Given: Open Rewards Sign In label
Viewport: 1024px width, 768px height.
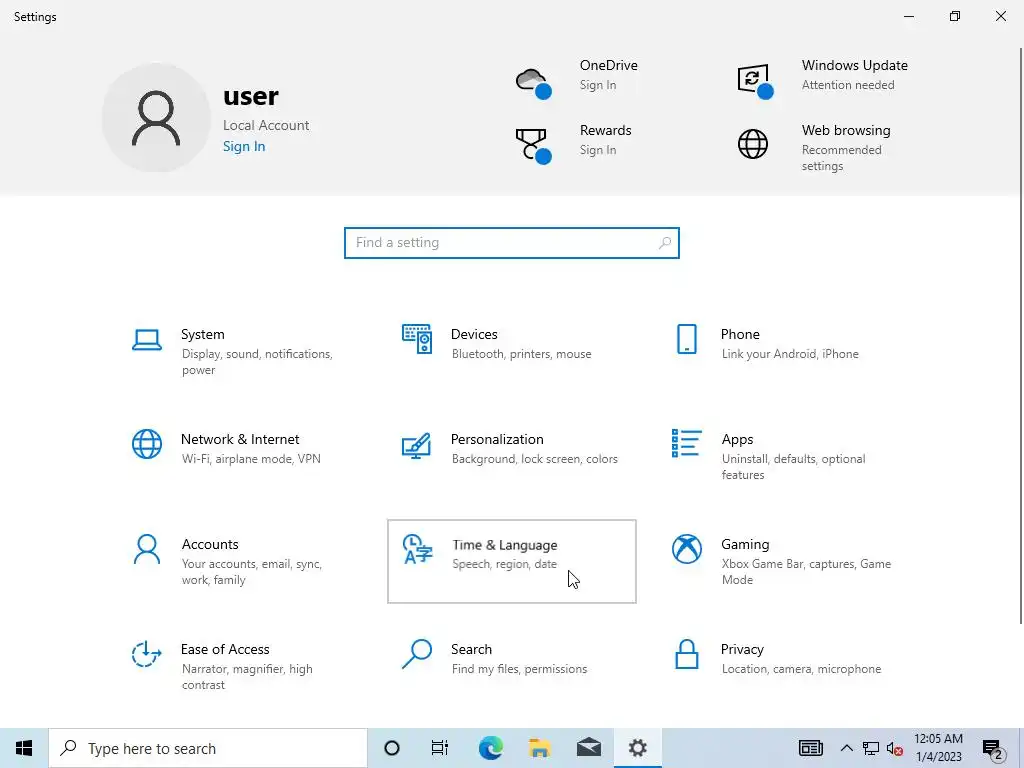Looking at the screenshot, I should (x=598, y=150).
